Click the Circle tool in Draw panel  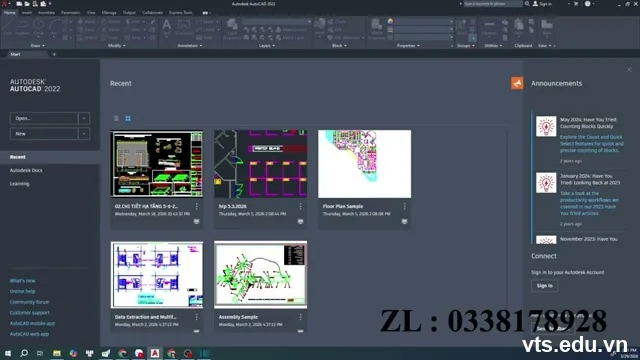pos(38,25)
